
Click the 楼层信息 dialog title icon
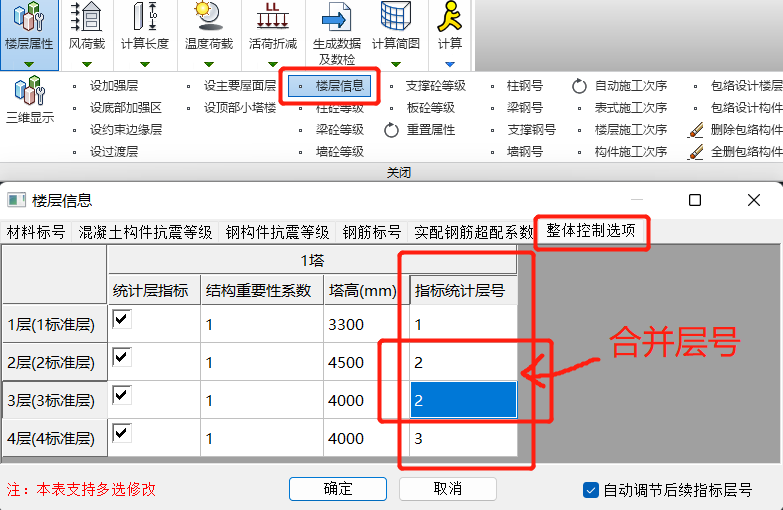[16, 200]
